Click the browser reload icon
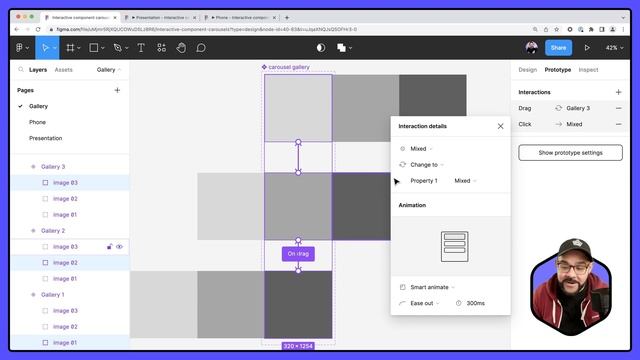The height and width of the screenshot is (360, 640). click(x=38, y=29)
